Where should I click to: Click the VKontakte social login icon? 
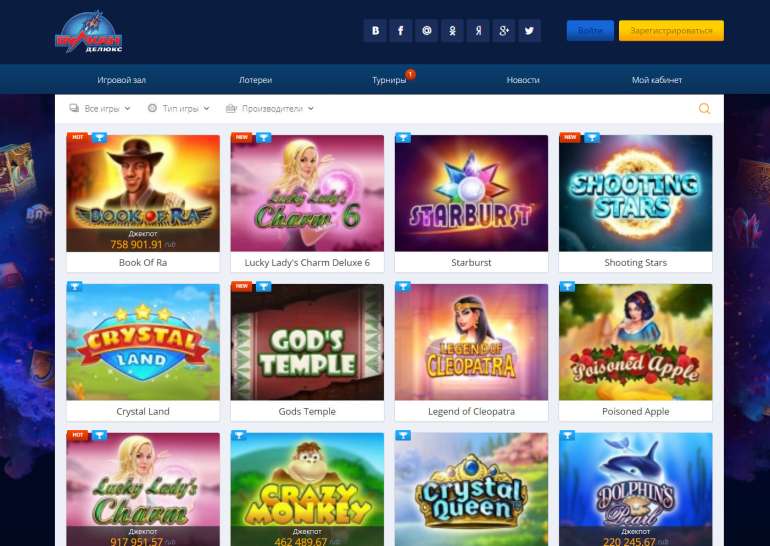pos(375,31)
